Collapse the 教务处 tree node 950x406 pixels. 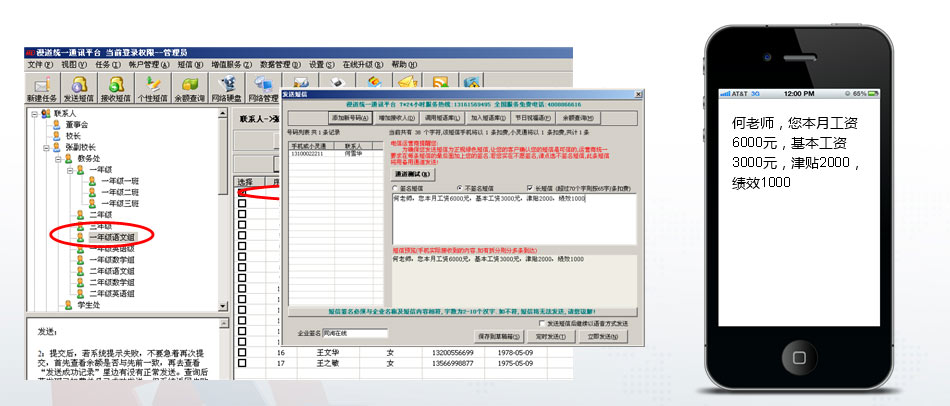pyautogui.click(x=58, y=158)
